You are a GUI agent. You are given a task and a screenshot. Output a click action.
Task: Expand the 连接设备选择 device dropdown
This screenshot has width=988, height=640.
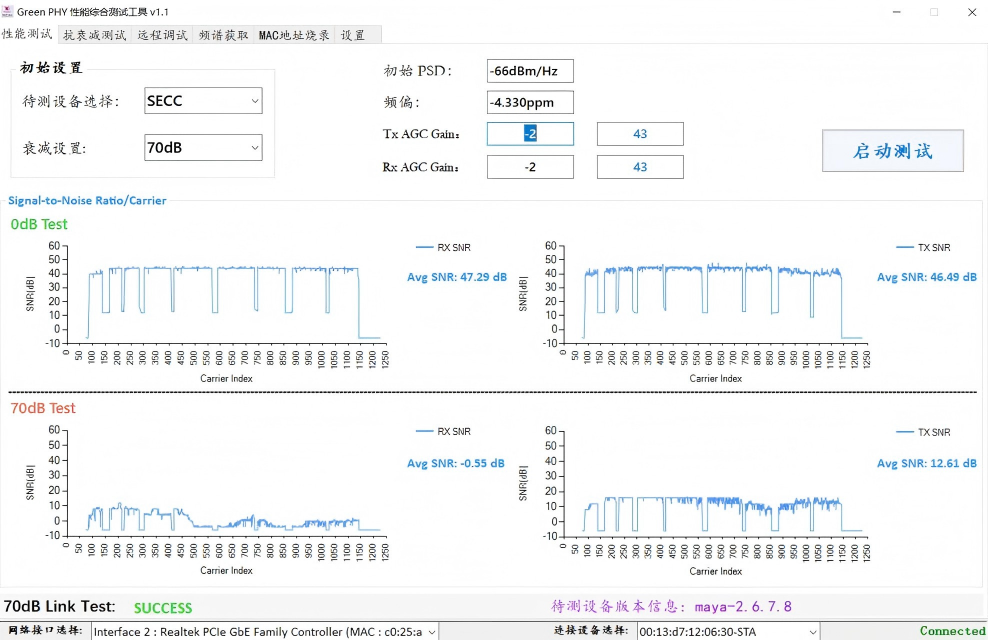coord(728,631)
